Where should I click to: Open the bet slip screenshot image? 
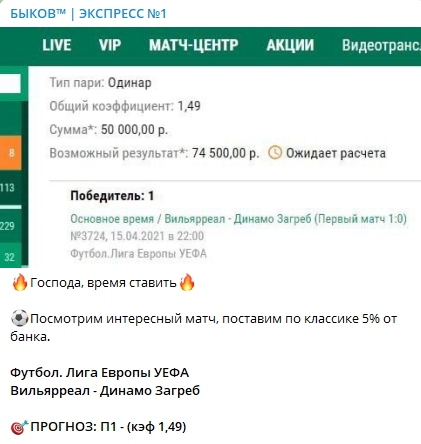pos(210,147)
